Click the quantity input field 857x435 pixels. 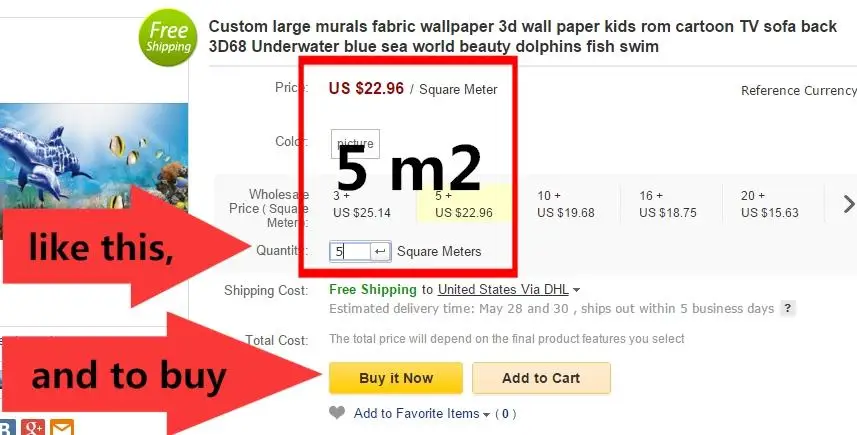(x=350, y=251)
